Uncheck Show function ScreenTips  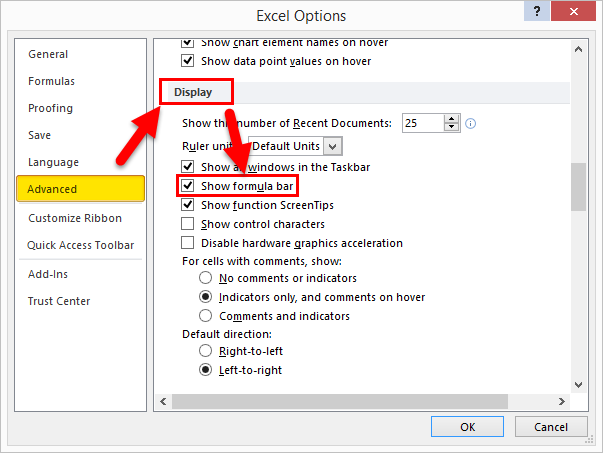pos(187,205)
